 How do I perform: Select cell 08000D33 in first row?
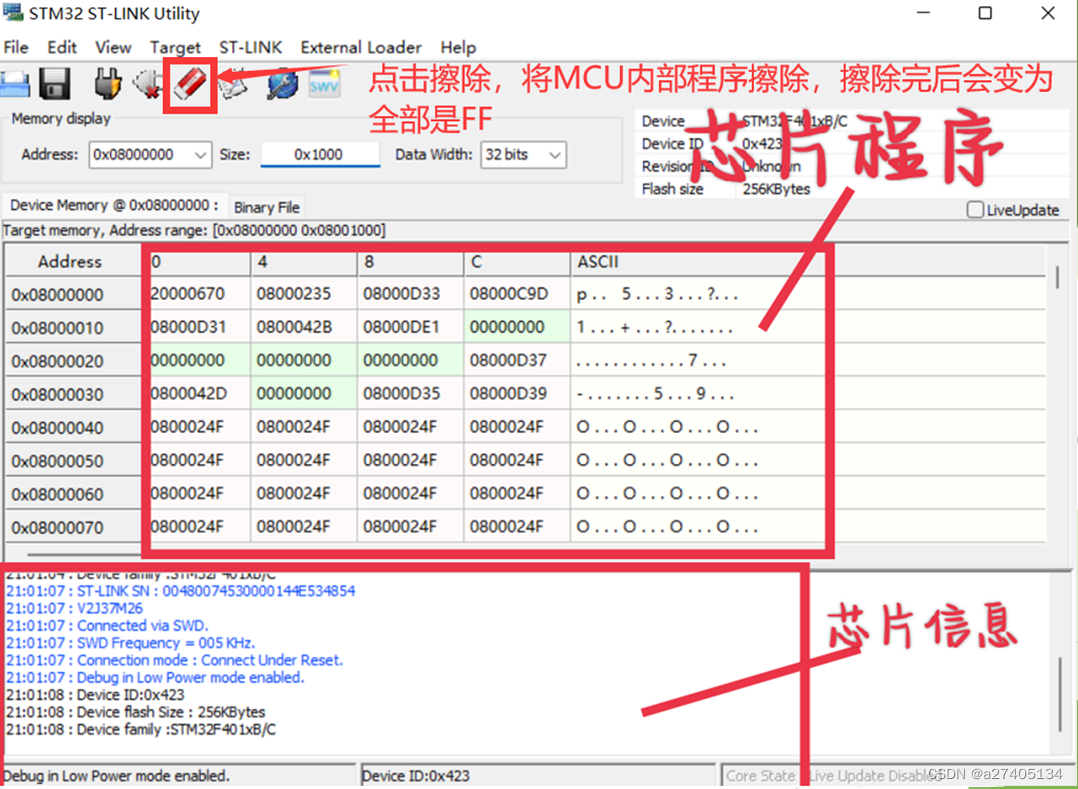point(410,294)
